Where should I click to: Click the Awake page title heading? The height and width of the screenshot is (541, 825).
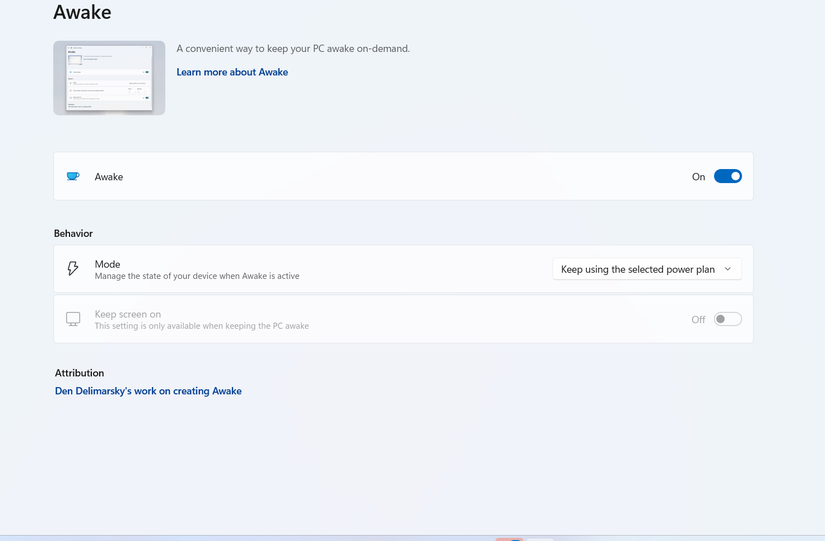click(83, 12)
